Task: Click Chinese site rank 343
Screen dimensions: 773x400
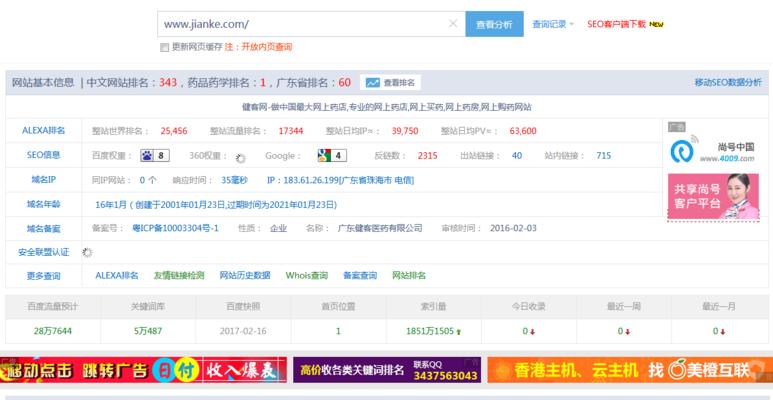Action: click(x=168, y=82)
